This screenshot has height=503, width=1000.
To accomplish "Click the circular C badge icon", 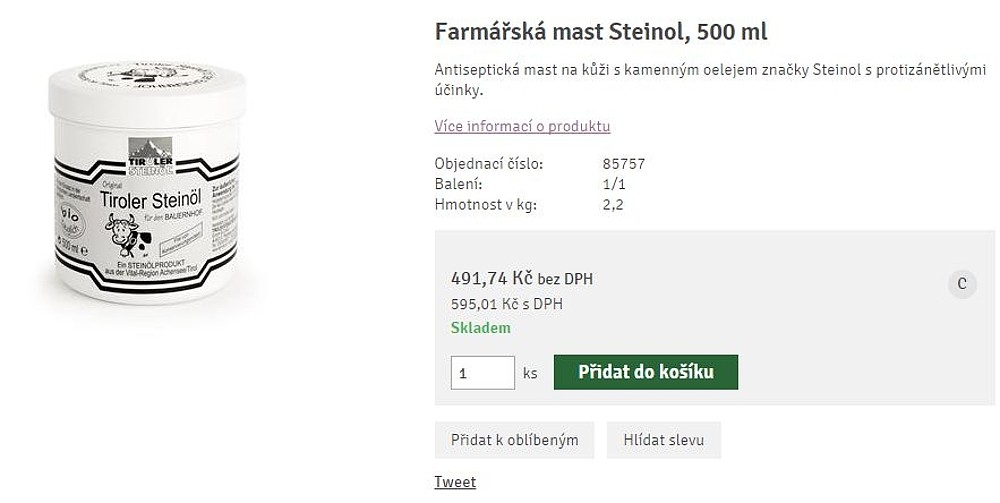I will 961,284.
